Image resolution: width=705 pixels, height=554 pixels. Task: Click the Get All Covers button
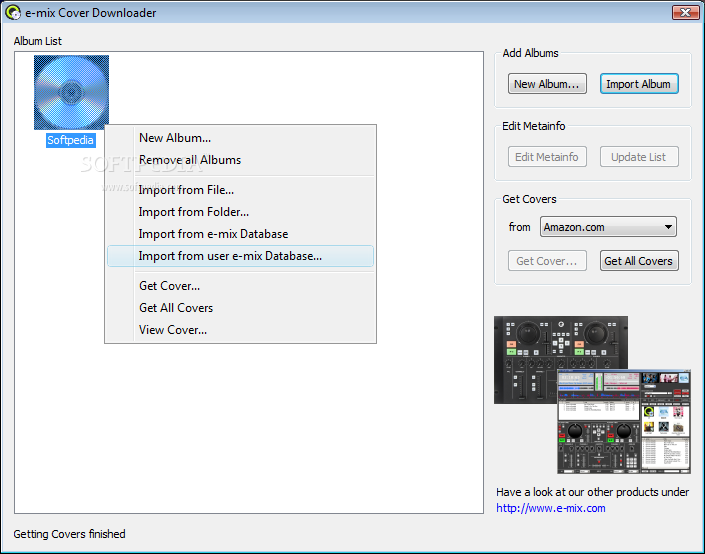point(639,261)
